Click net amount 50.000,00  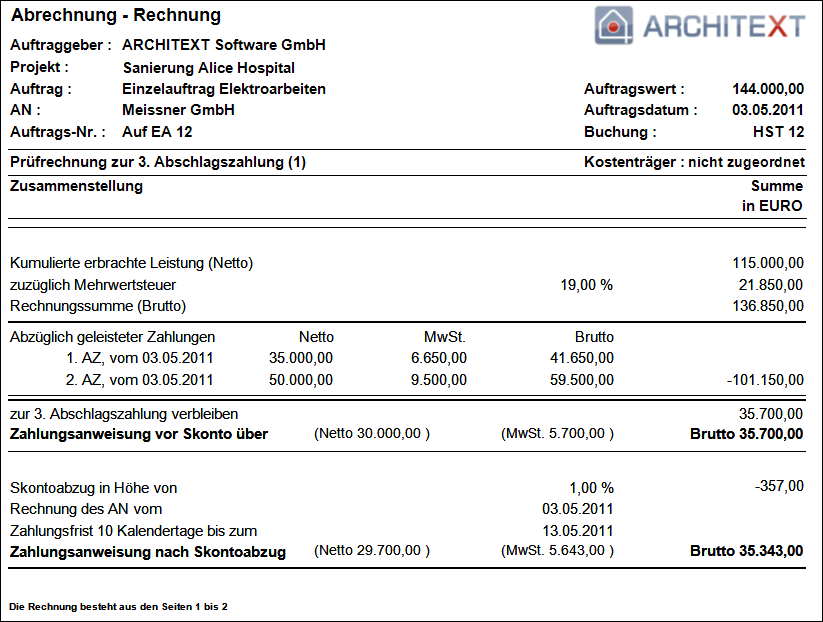301,379
